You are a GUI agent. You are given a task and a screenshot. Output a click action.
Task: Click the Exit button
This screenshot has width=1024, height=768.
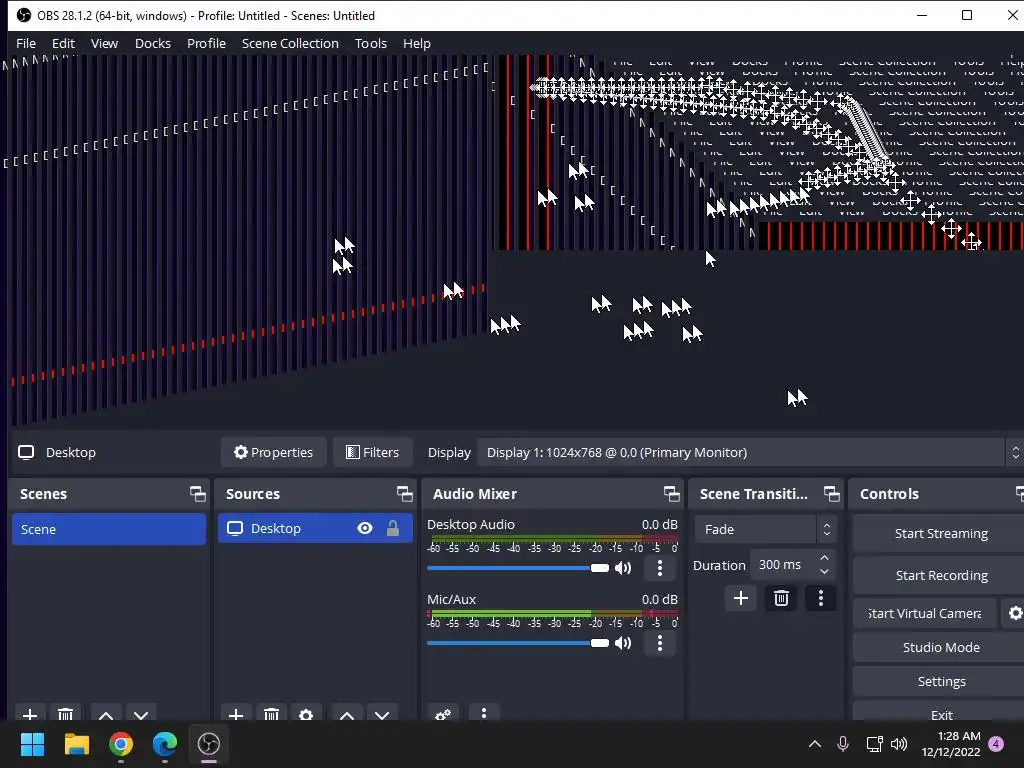pyautogui.click(x=940, y=714)
